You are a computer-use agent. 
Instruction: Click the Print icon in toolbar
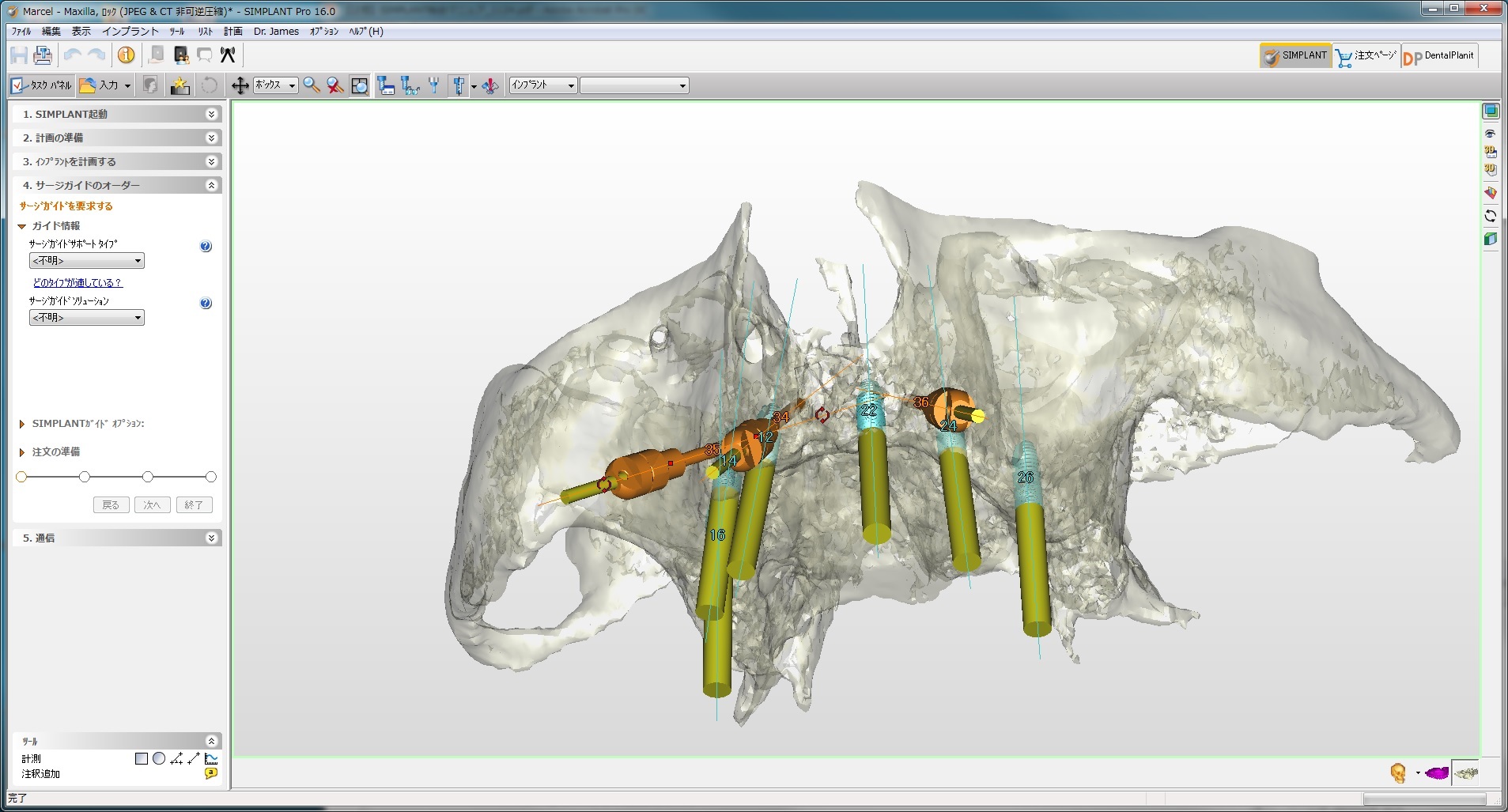click(43, 55)
